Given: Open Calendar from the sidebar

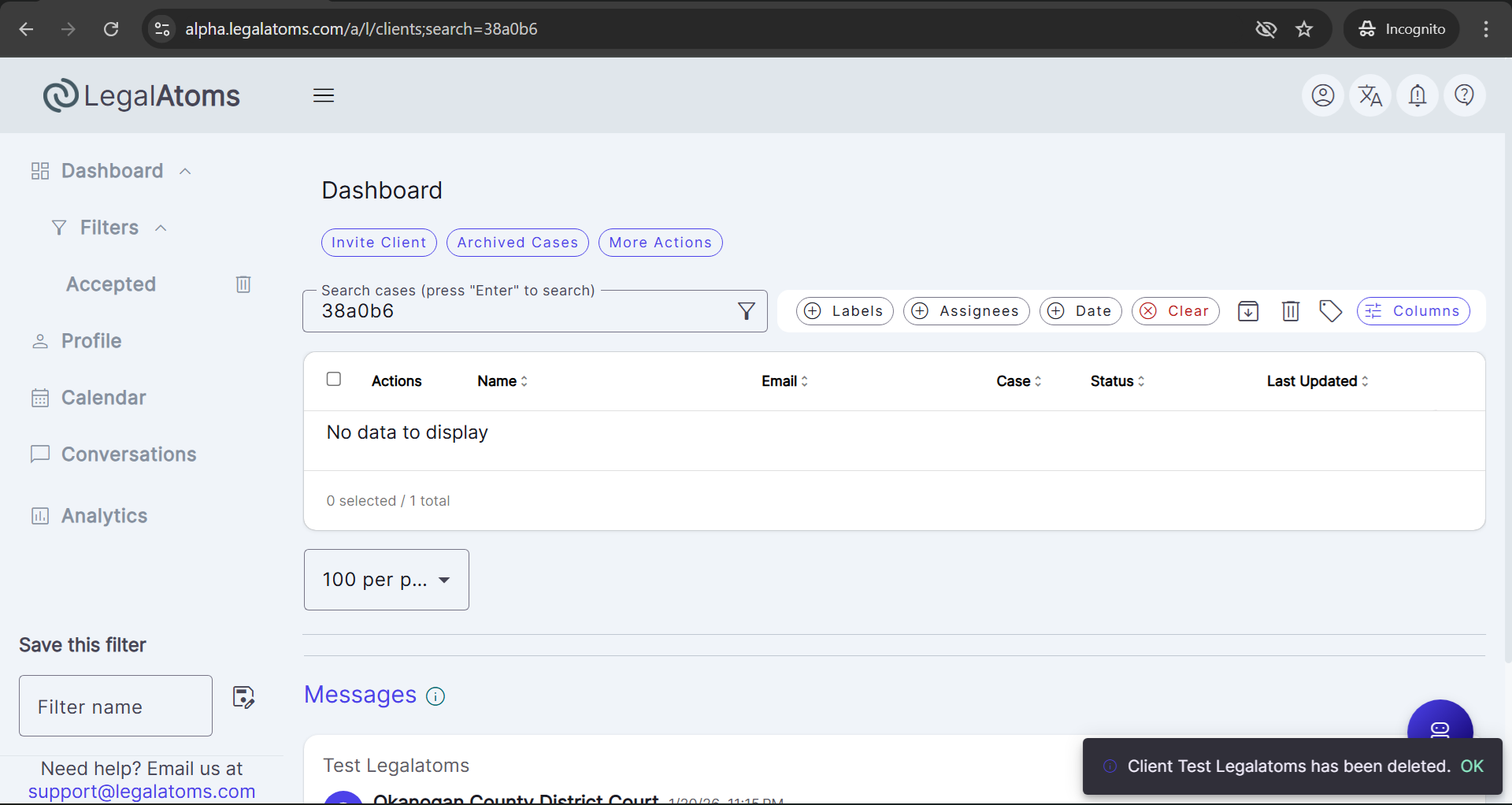Looking at the screenshot, I should [103, 398].
